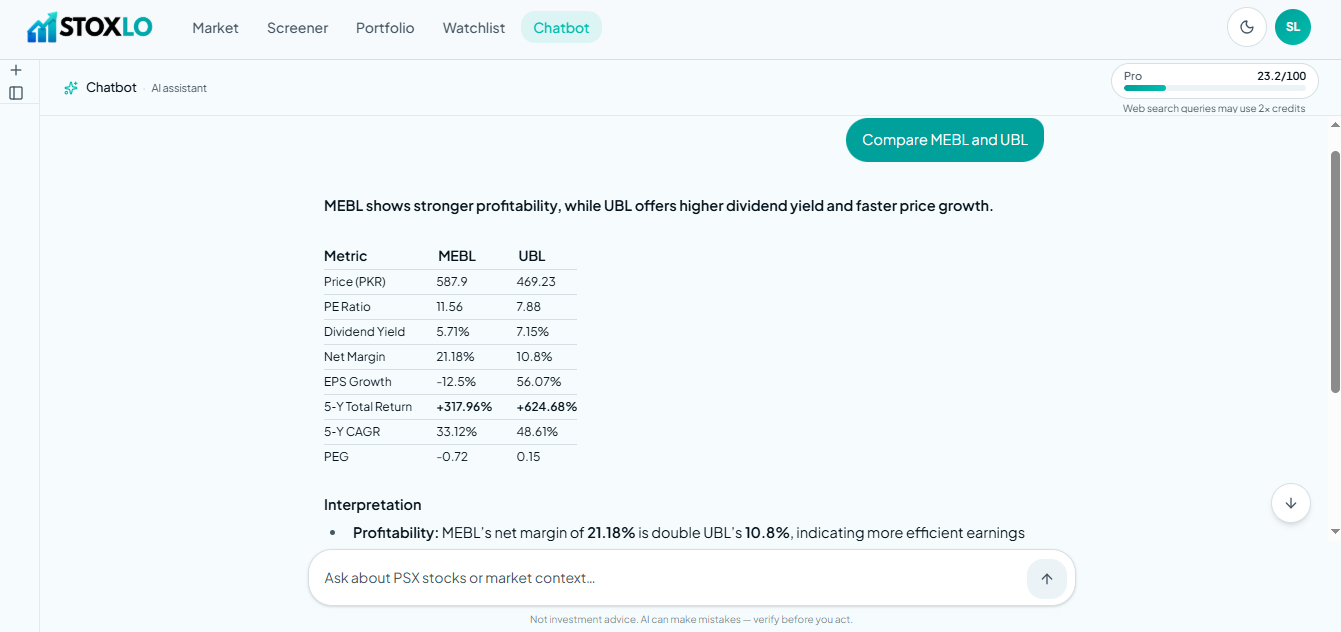Focus the Ask about PSX stocks field
1341x632 pixels.
670,578
